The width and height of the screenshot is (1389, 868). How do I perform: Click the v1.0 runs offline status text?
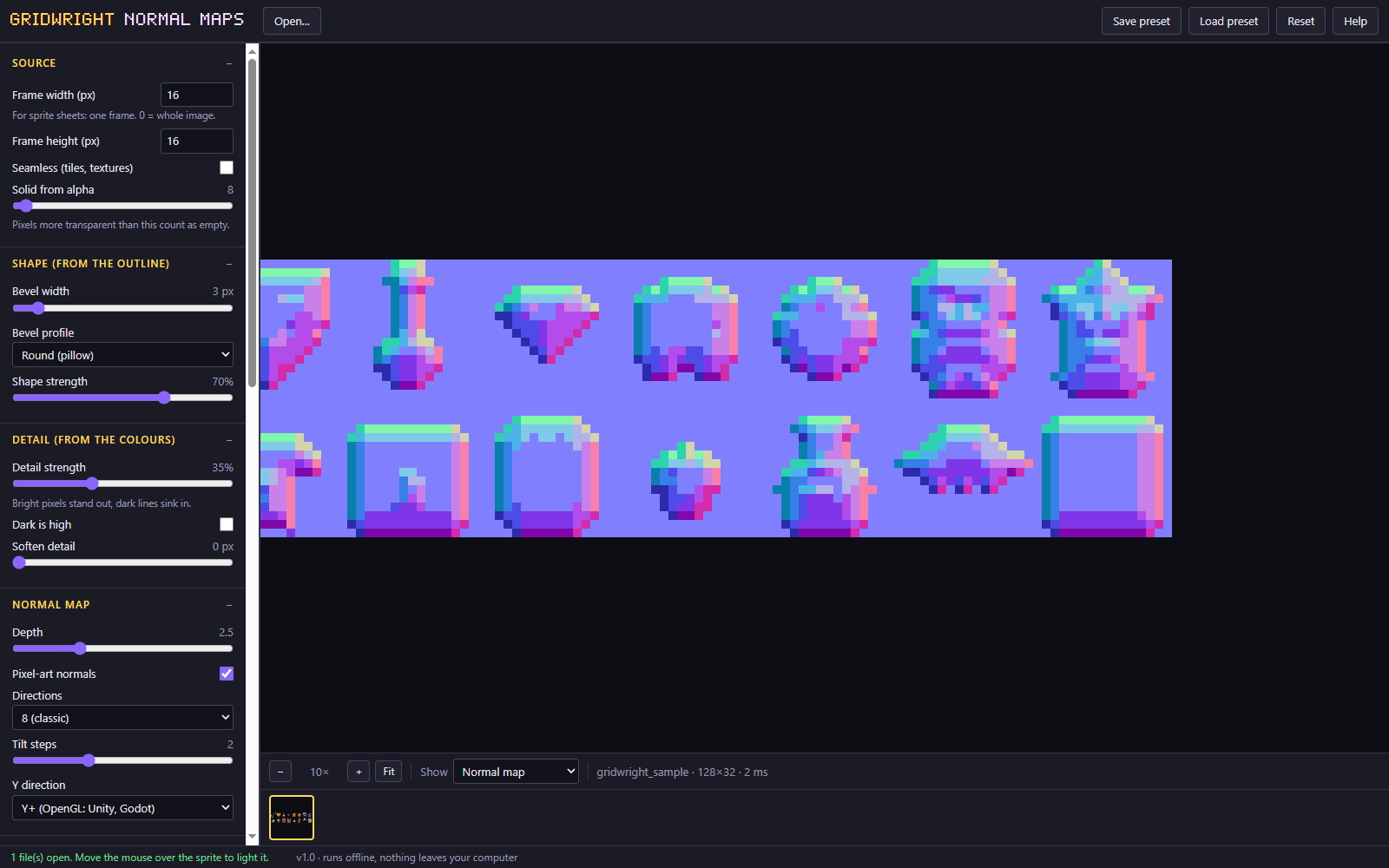coord(406,858)
